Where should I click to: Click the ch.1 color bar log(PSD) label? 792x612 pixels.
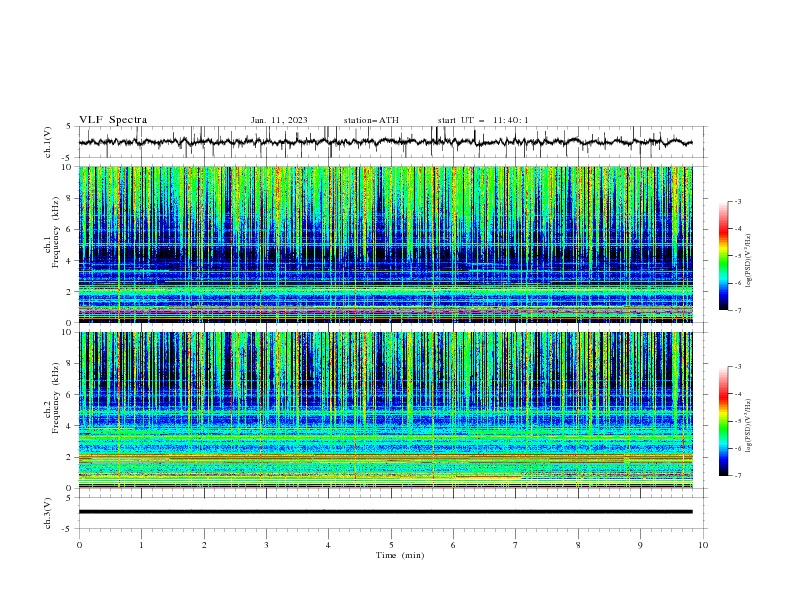[749, 261]
